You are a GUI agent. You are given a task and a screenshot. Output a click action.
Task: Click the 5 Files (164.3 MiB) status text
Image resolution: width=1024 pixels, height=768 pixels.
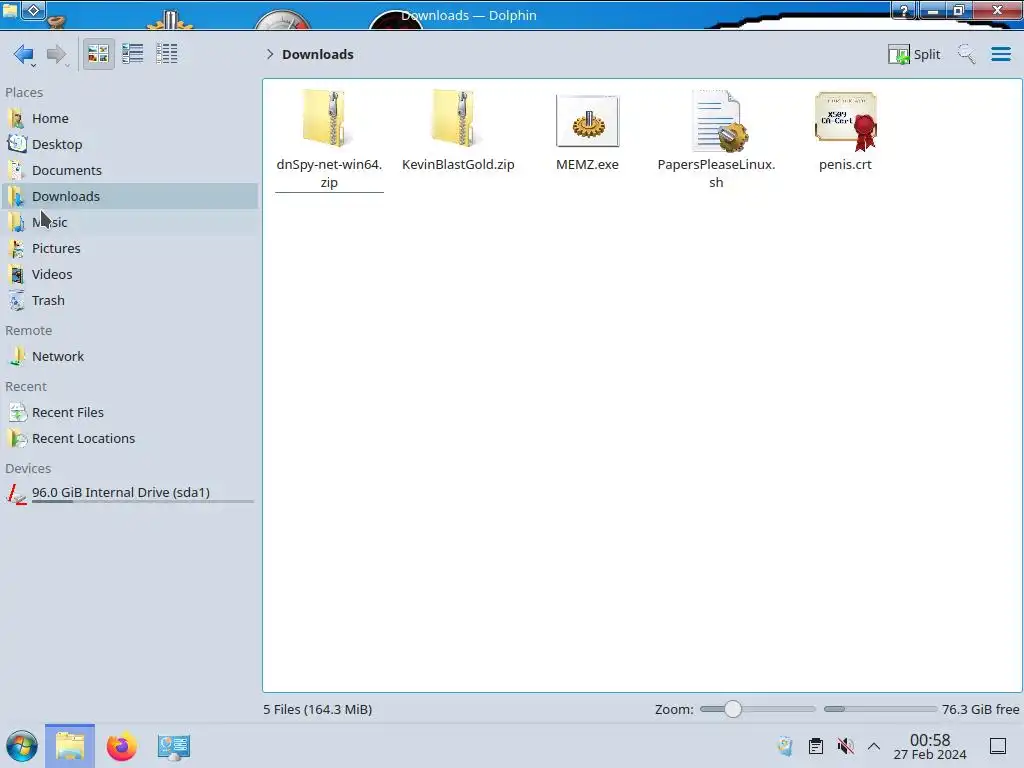point(317,709)
